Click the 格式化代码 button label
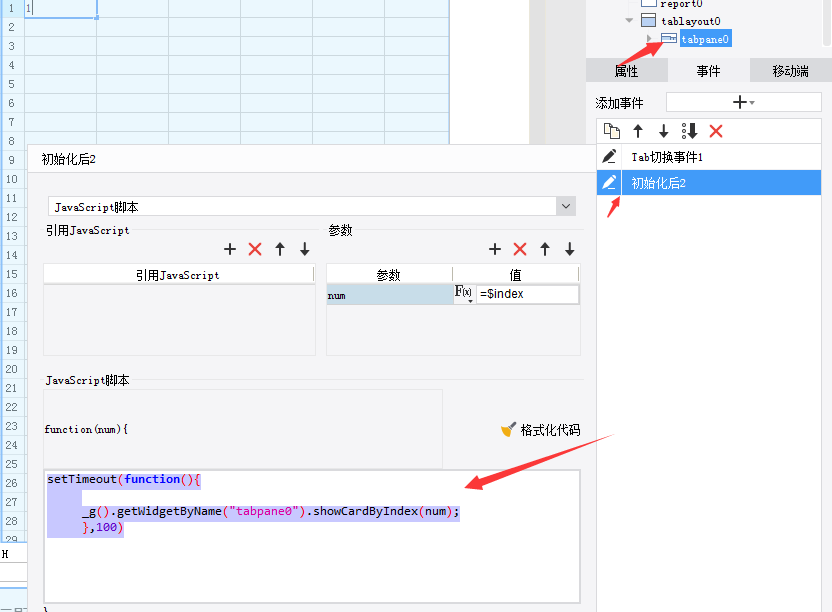This screenshot has width=832, height=612. pyautogui.click(x=550, y=430)
